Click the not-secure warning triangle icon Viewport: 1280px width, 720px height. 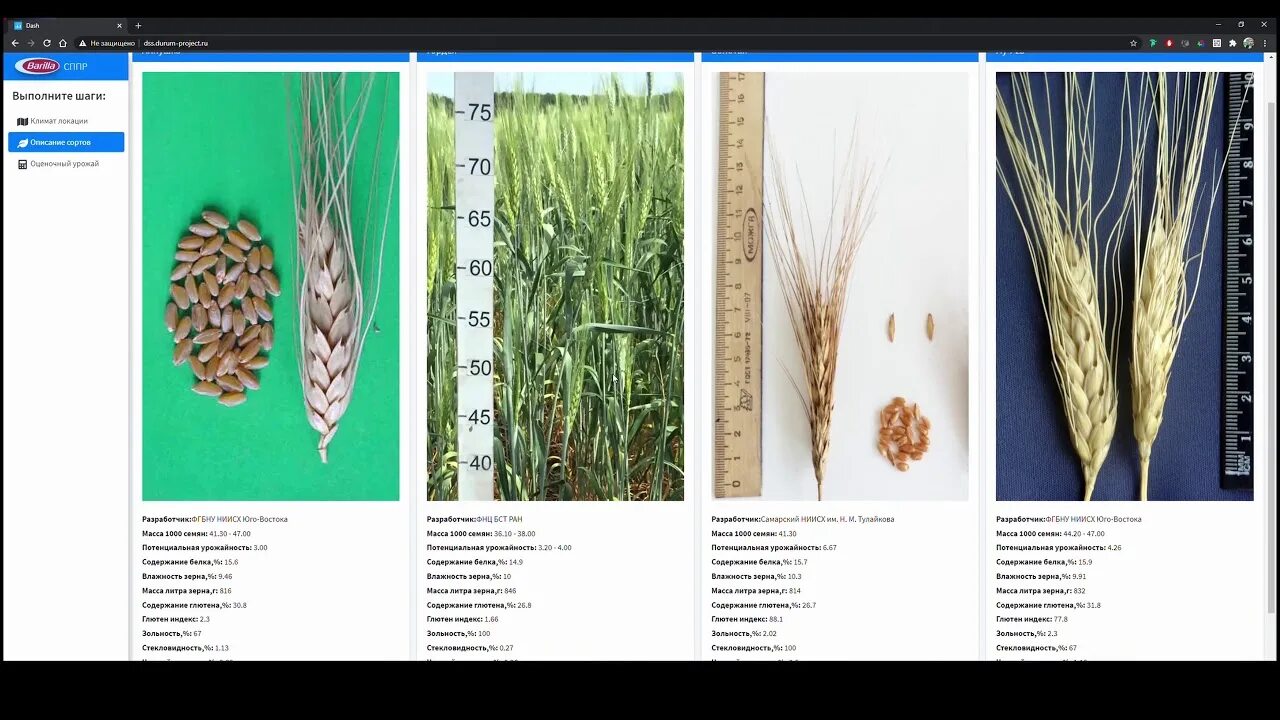pos(83,43)
